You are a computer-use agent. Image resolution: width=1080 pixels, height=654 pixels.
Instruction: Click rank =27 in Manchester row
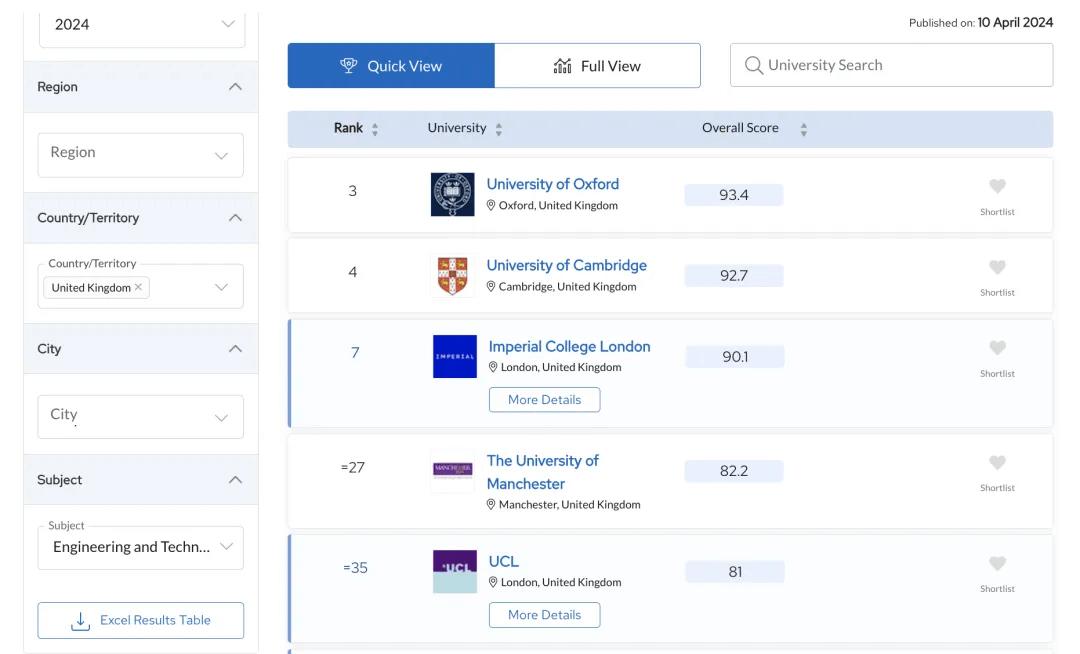coord(353,467)
